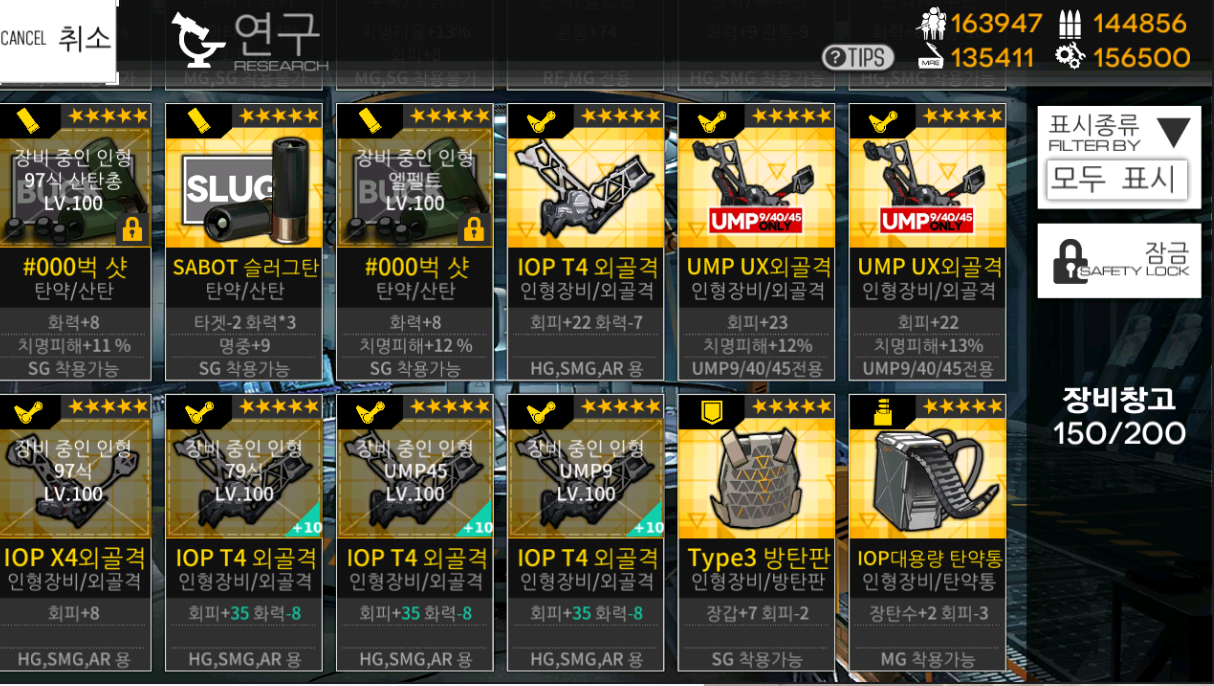Select the Type3 방탄판 armor card
Viewport: 1214px width, 686px height.
(x=757, y=532)
